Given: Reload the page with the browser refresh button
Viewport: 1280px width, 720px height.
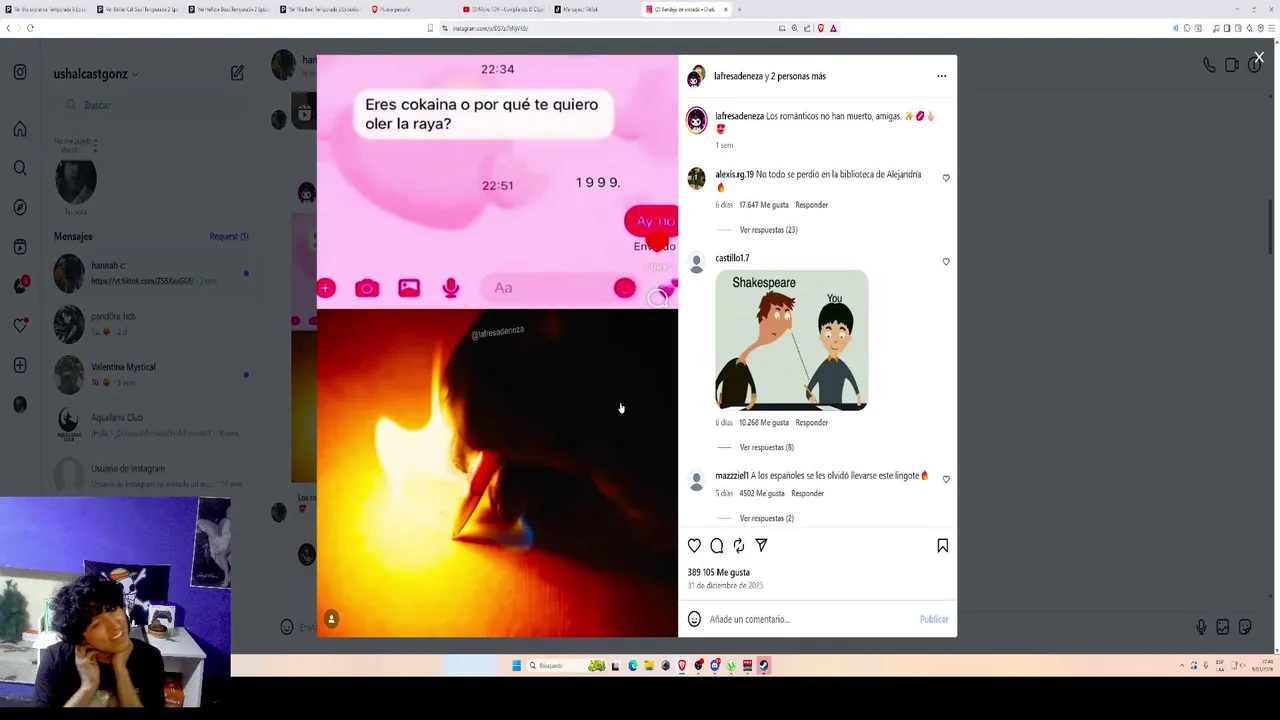Looking at the screenshot, I should 30,28.
